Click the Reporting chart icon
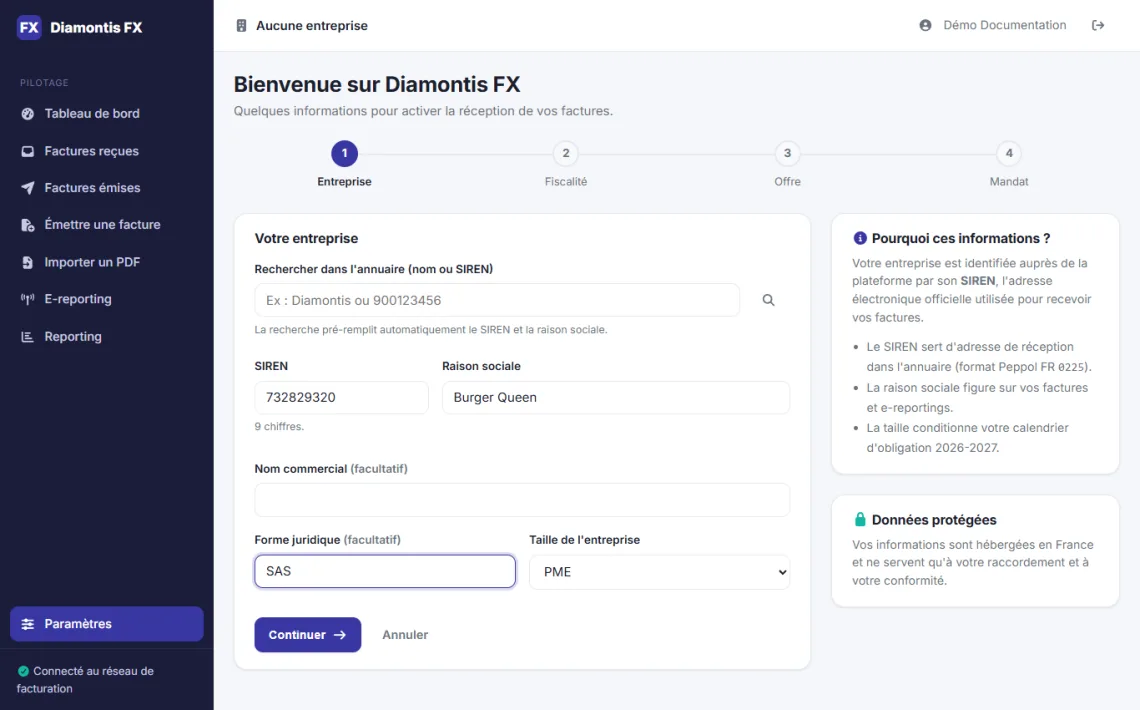Screen dimensions: 1140x710 pos(28,336)
